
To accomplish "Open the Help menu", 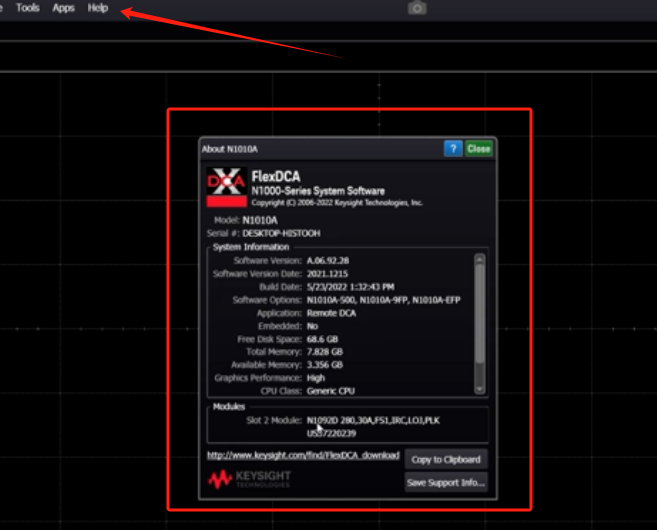I will 97,7.
